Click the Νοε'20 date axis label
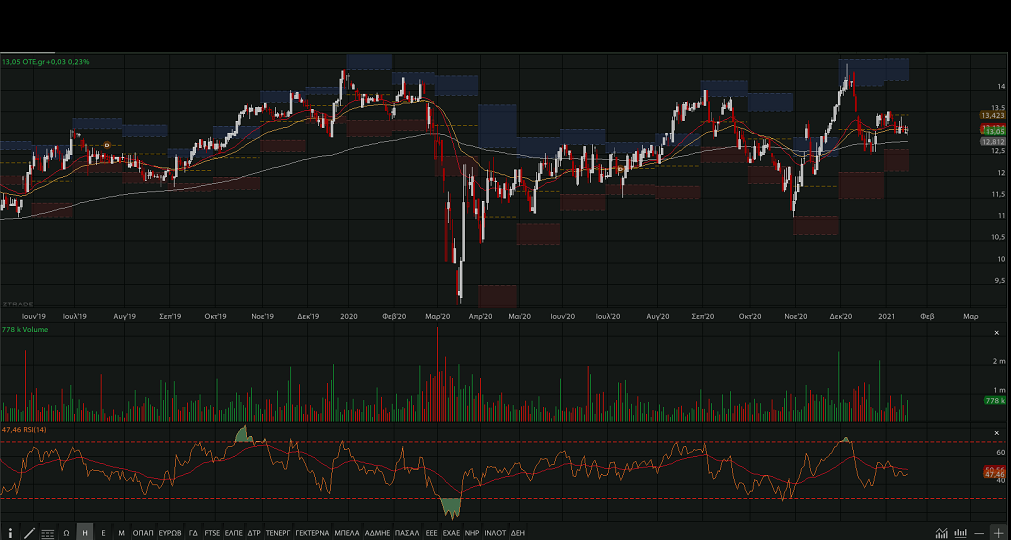This screenshot has height=540, width=1011. (796, 316)
